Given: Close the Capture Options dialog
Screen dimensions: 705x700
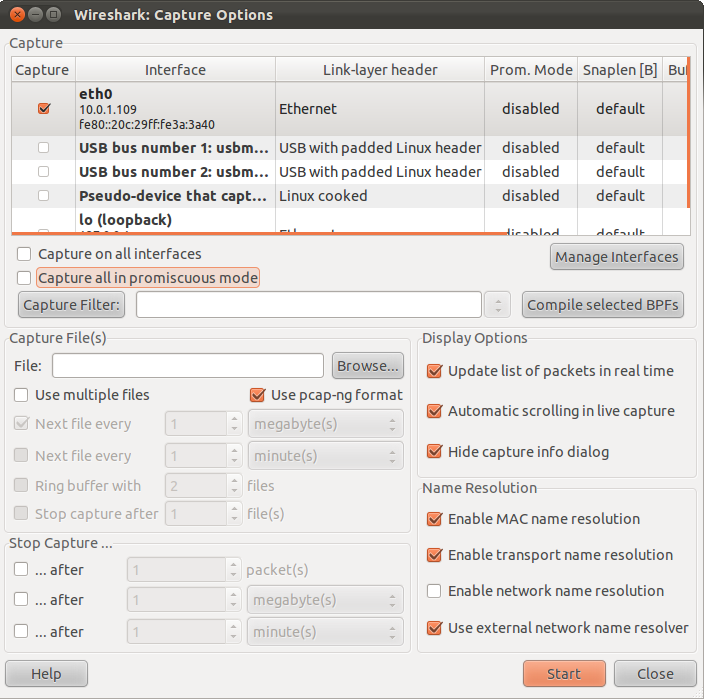Looking at the screenshot, I should coord(655,673).
